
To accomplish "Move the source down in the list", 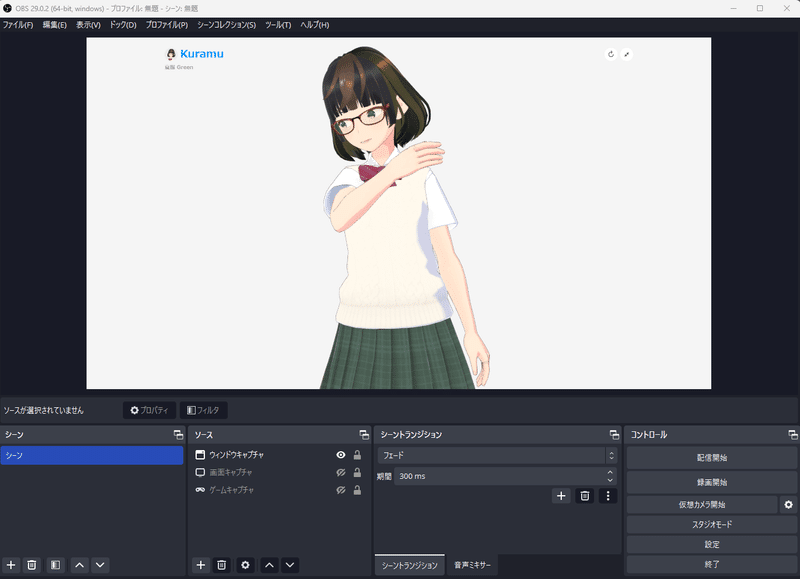I will pyautogui.click(x=290, y=565).
